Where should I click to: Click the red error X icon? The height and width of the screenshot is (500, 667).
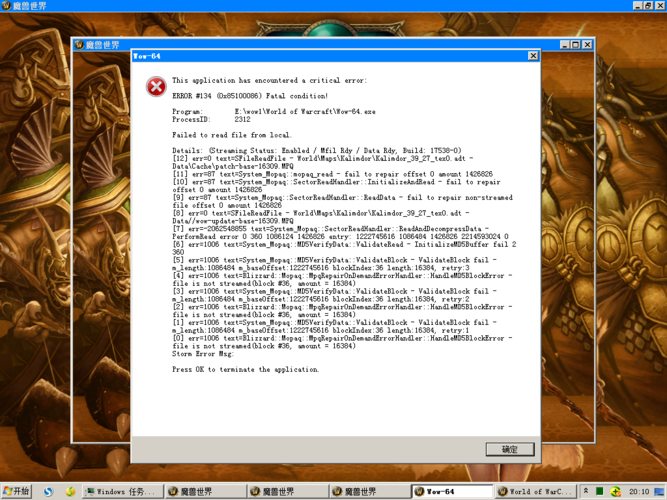coord(156,87)
